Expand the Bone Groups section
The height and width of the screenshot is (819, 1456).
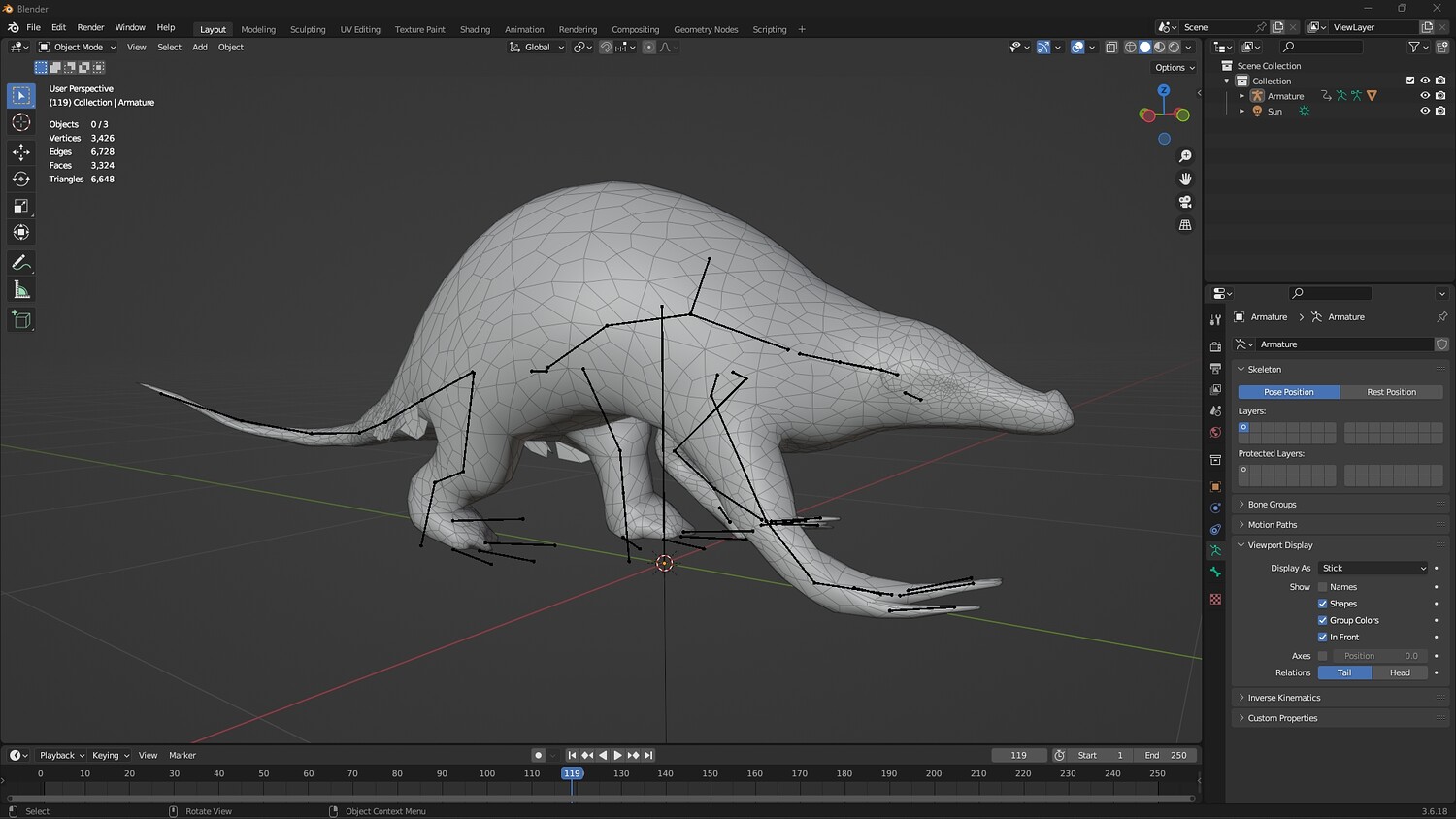pos(1272,505)
